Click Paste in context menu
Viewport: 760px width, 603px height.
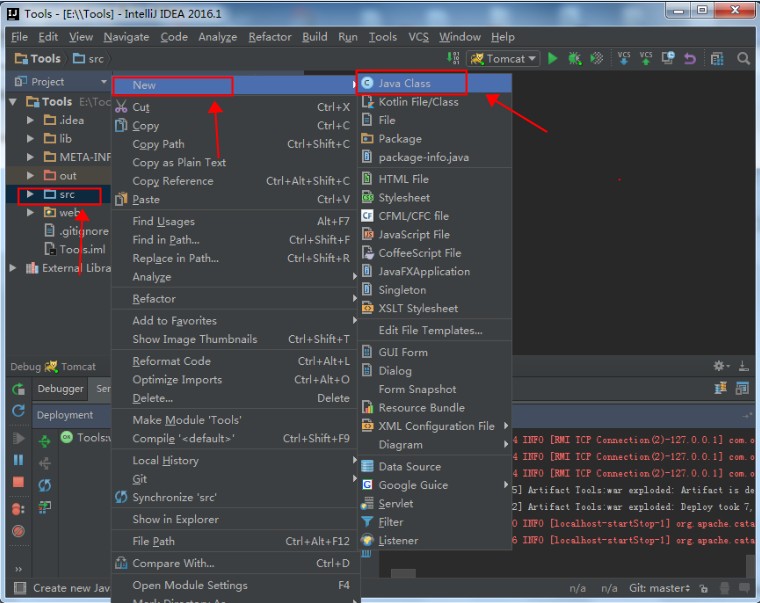click(x=235, y=199)
